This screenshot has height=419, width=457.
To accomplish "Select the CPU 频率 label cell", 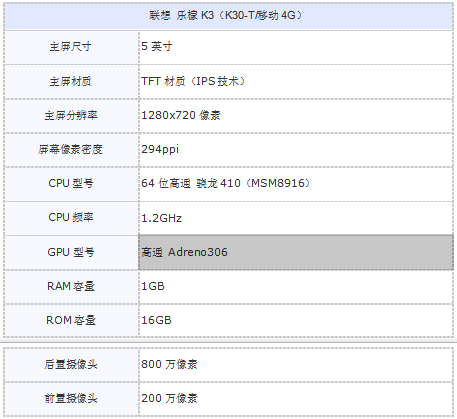I will click(x=71, y=218).
